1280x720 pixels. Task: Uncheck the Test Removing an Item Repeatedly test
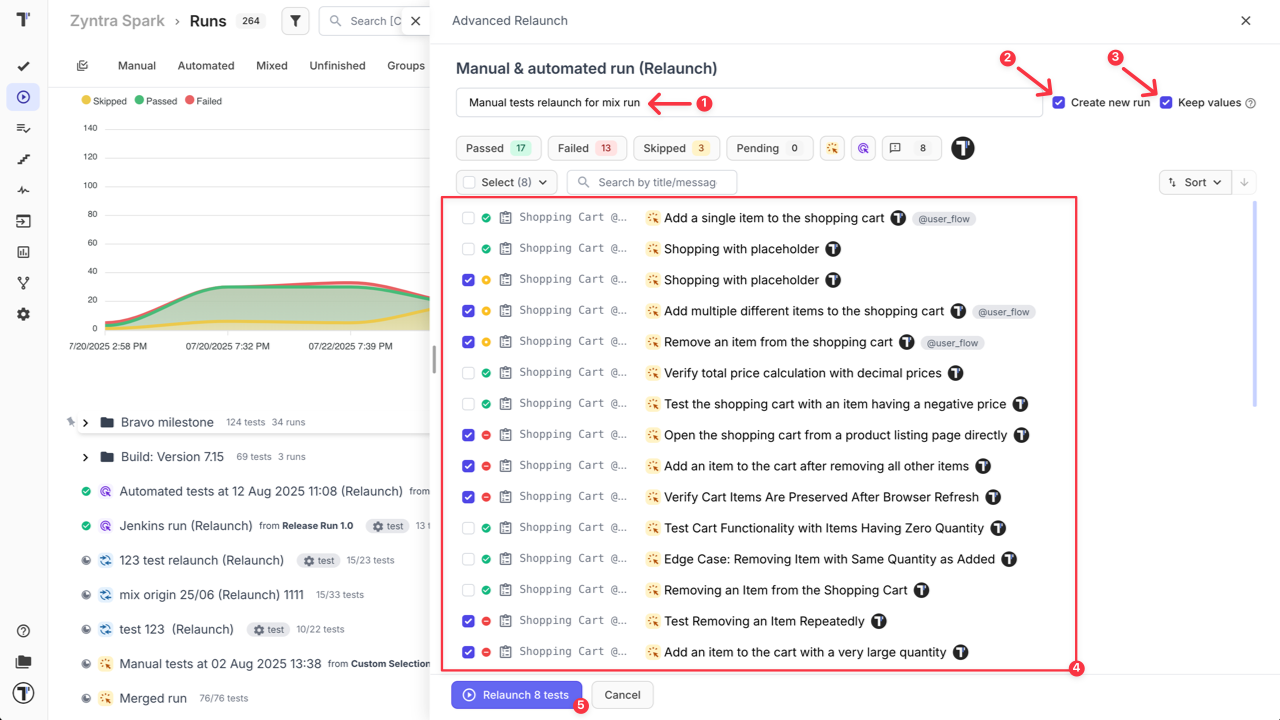click(468, 620)
